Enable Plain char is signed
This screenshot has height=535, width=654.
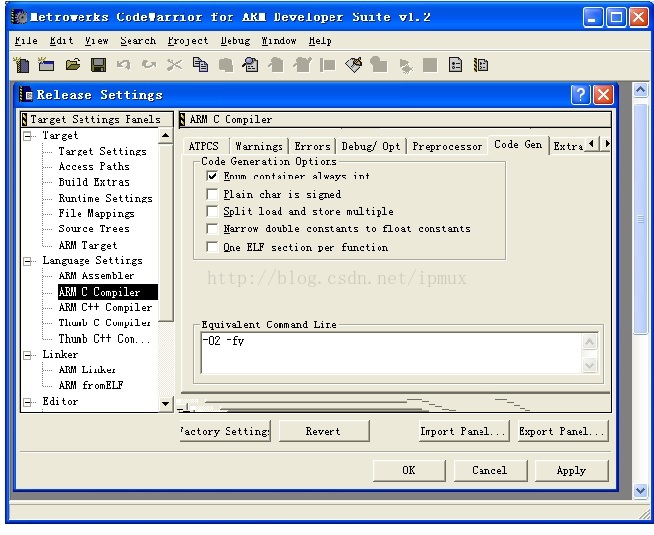pos(212,194)
